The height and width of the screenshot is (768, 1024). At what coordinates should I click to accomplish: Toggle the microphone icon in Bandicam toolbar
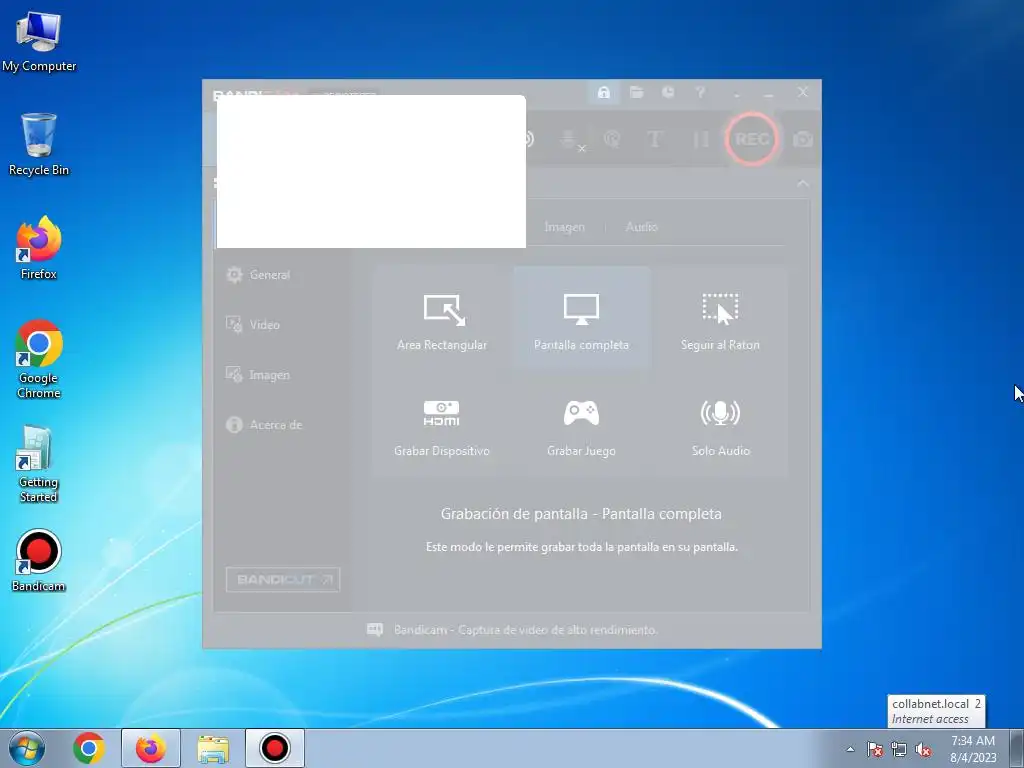570,139
